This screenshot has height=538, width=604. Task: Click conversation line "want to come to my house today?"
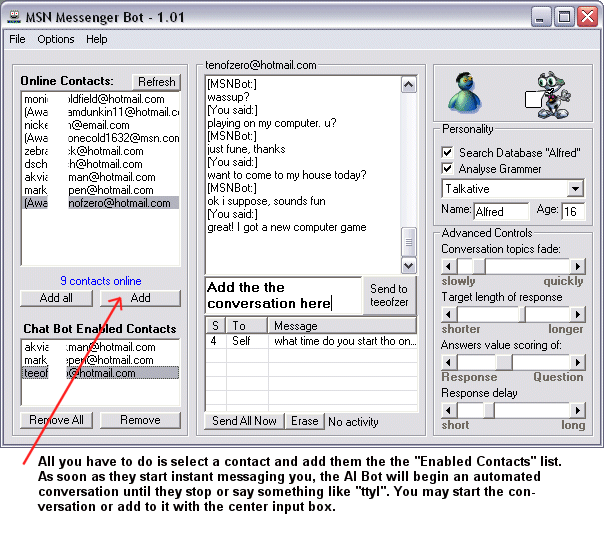pyautogui.click(x=287, y=175)
